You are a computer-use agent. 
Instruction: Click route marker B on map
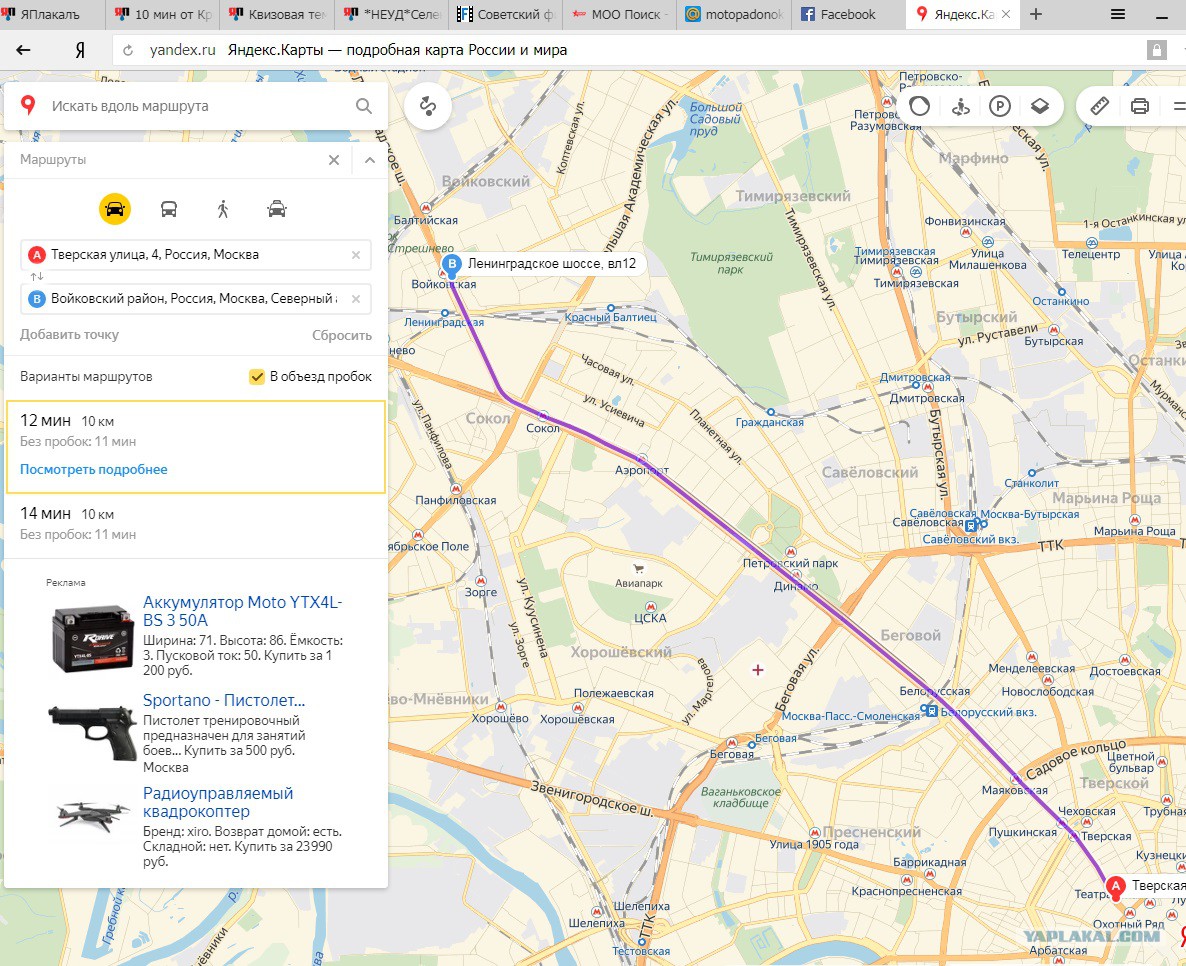click(x=452, y=264)
